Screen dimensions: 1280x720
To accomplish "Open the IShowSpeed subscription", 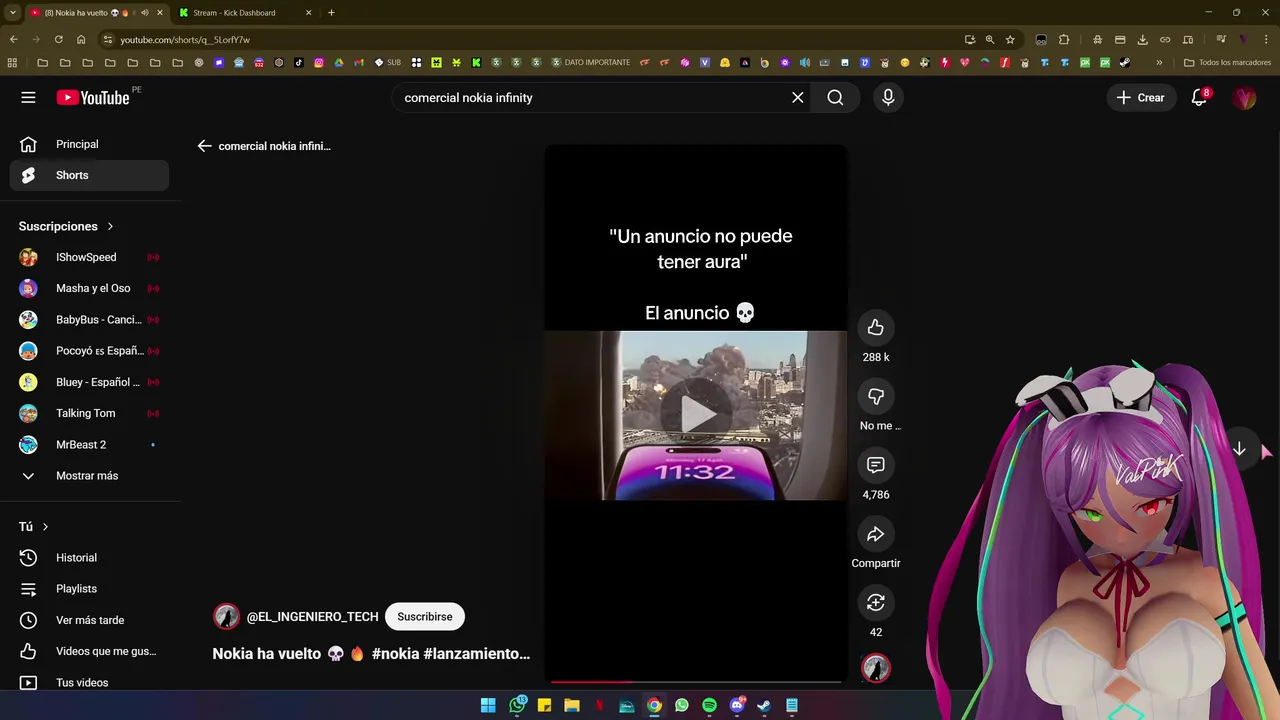I will coord(90,257).
